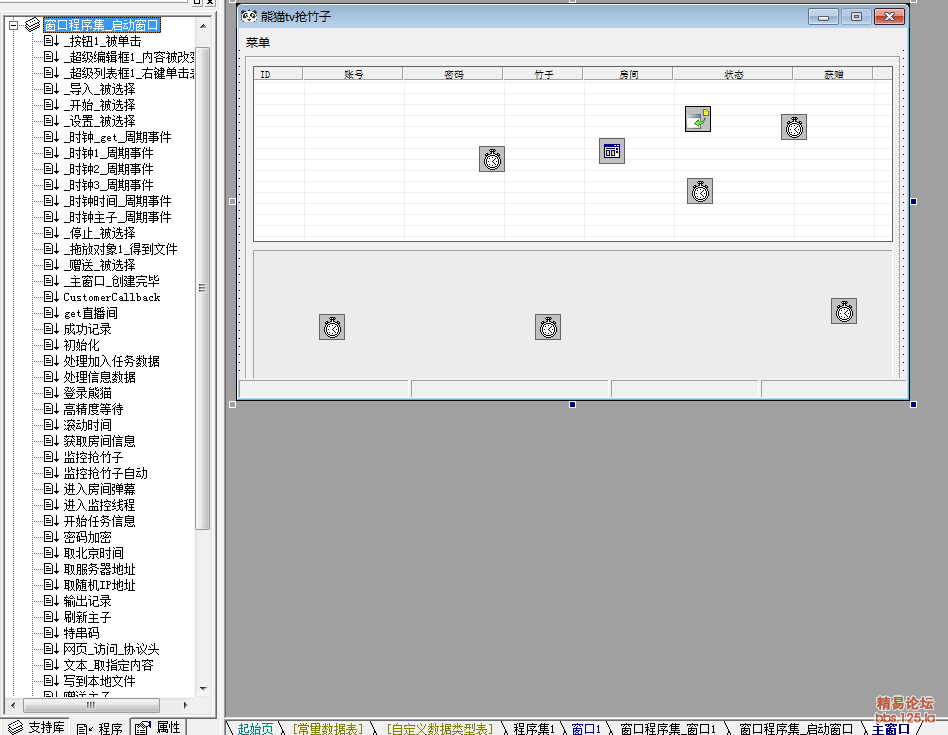Select the 监控抢竹子自动 subroutine
Image resolution: width=948 pixels, height=735 pixels.
point(105,473)
